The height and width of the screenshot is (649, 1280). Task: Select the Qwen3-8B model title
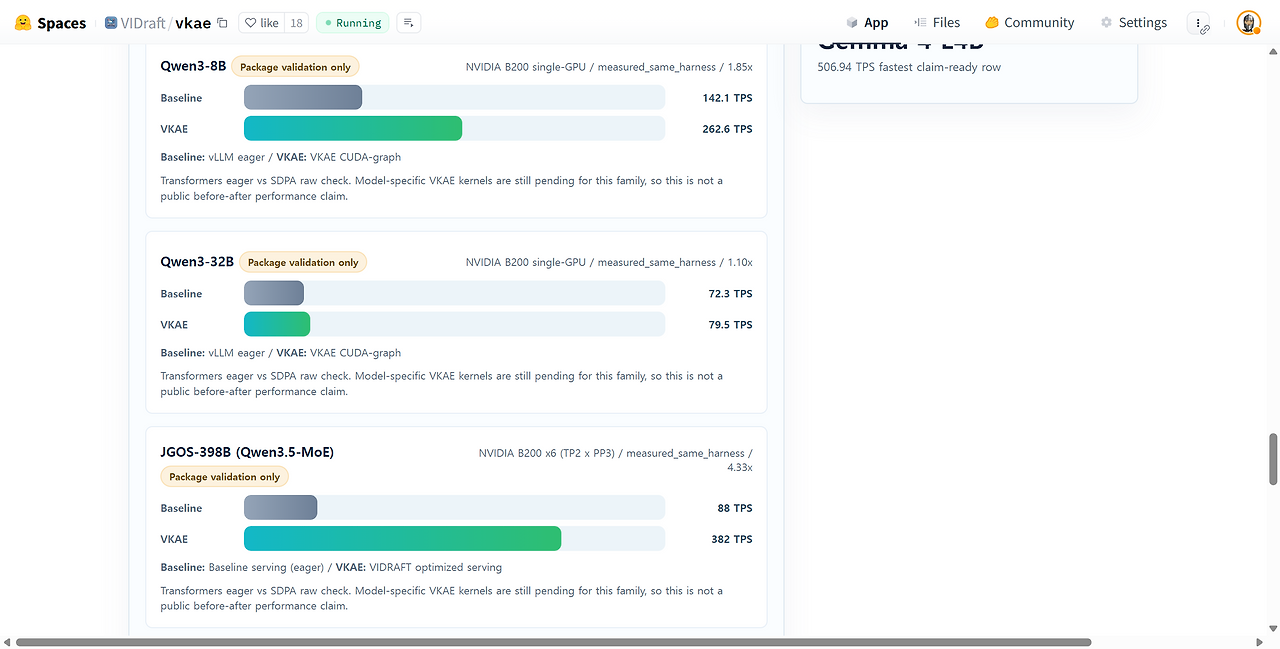click(193, 66)
